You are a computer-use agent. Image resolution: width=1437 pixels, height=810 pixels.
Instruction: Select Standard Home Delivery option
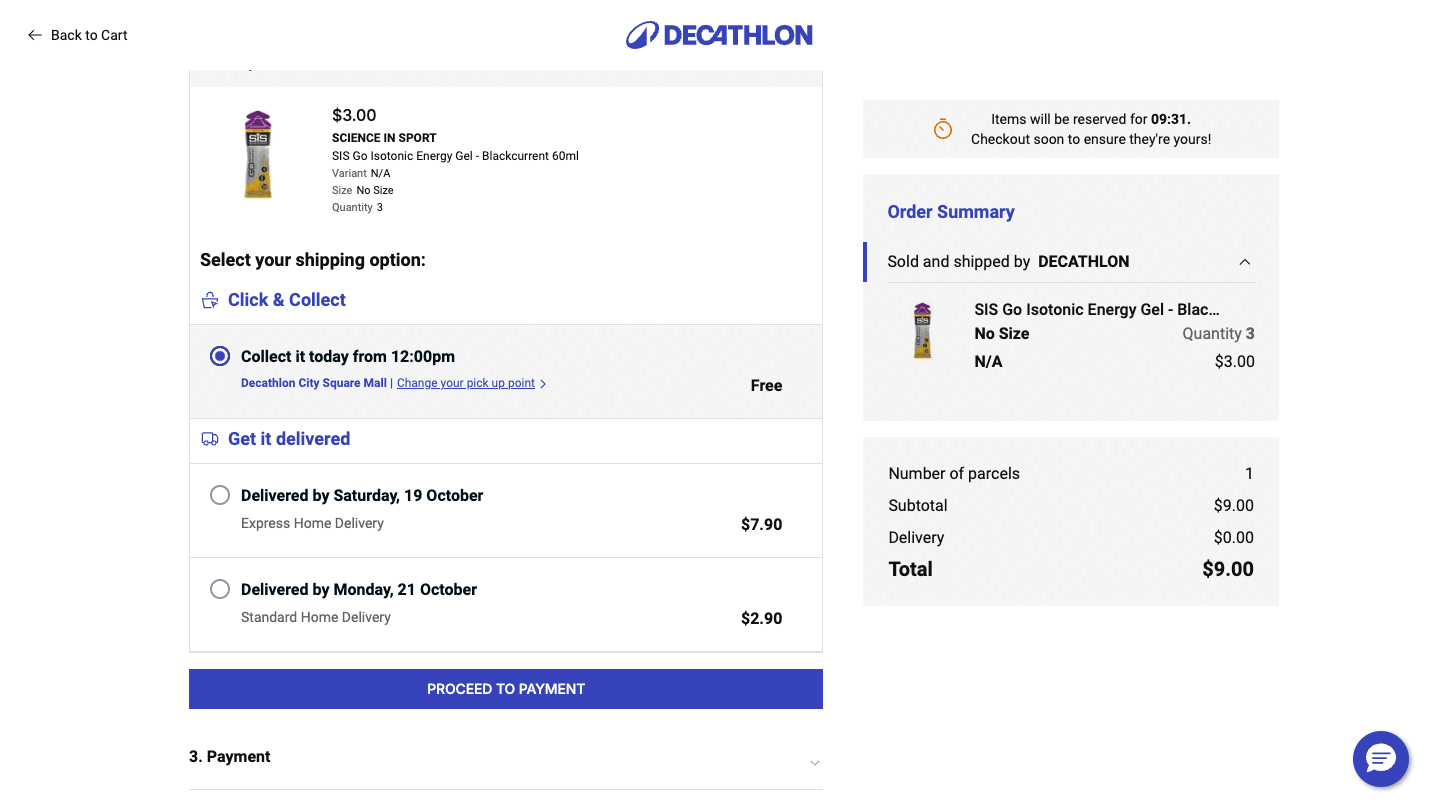pyautogui.click(x=220, y=589)
